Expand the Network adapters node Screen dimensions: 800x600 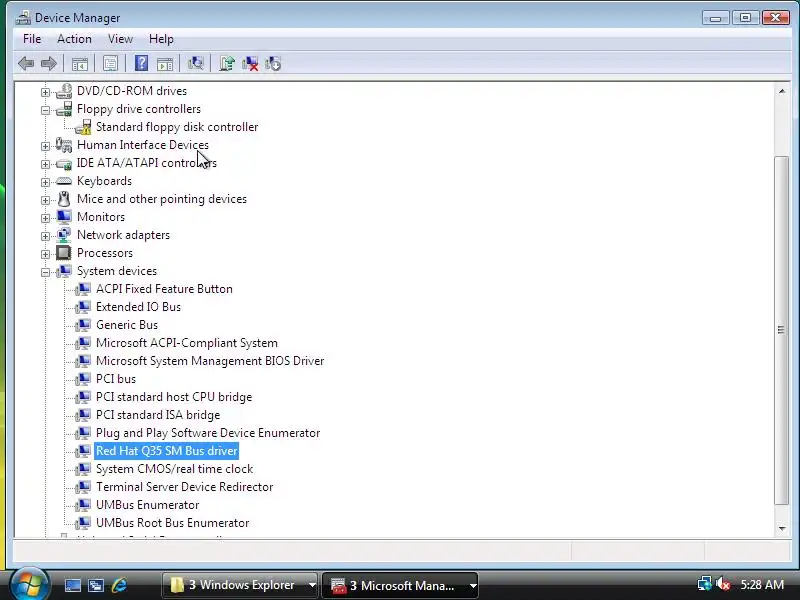point(45,236)
